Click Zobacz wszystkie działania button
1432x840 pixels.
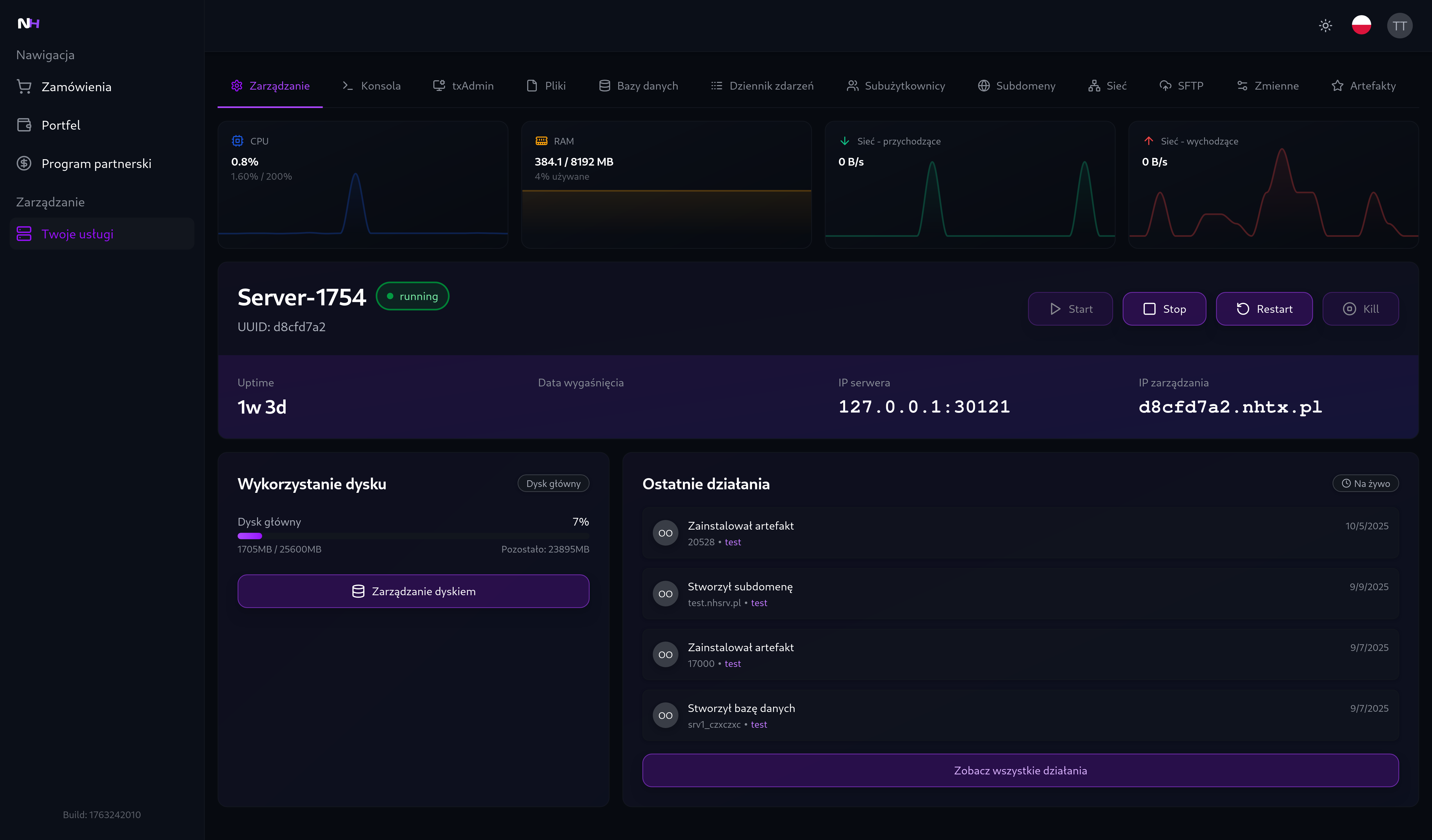pos(1020,770)
